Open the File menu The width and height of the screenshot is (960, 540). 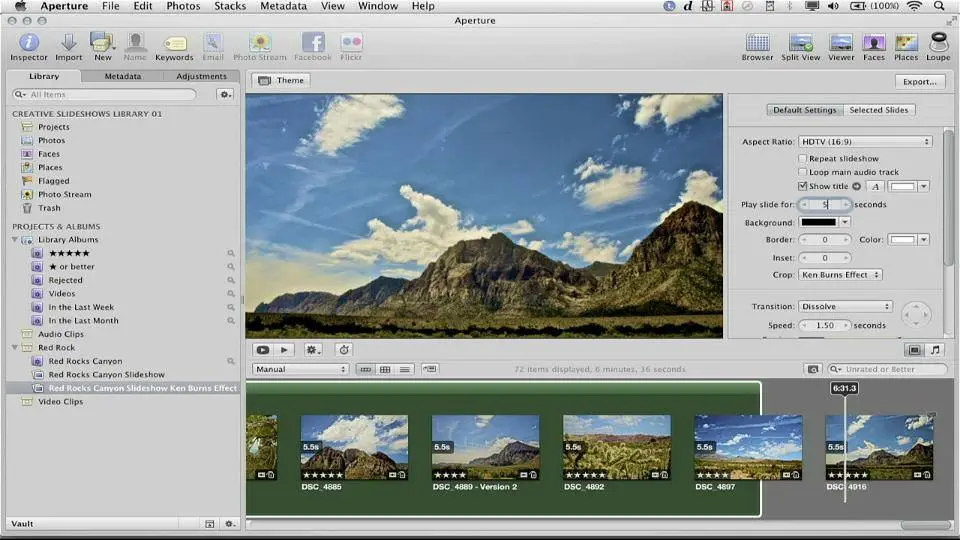pos(111,6)
